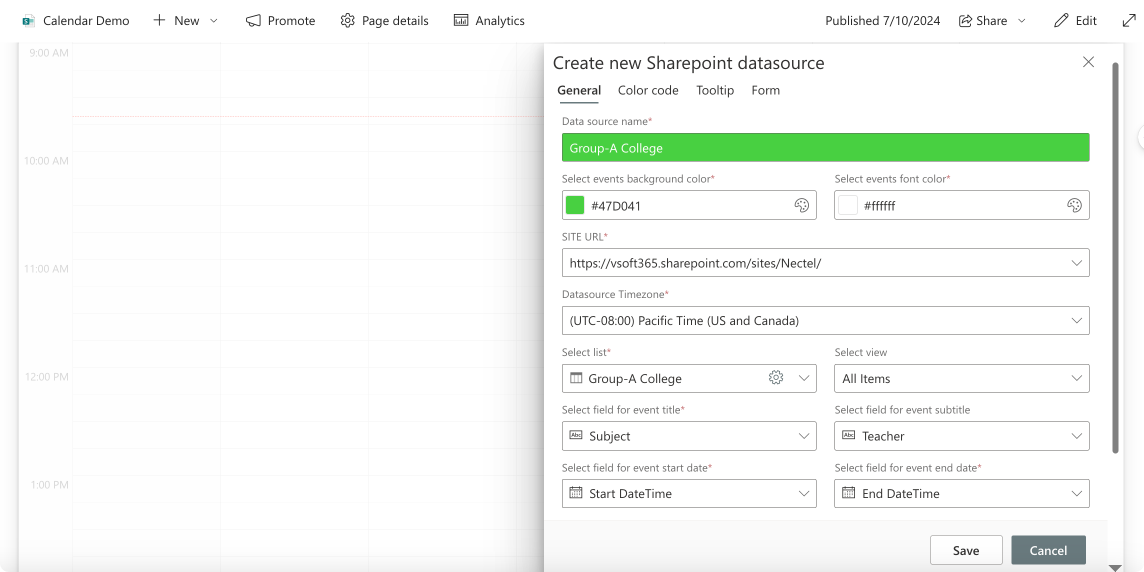Switch to the Tooltip tab
This screenshot has width=1144, height=572.
click(x=715, y=90)
